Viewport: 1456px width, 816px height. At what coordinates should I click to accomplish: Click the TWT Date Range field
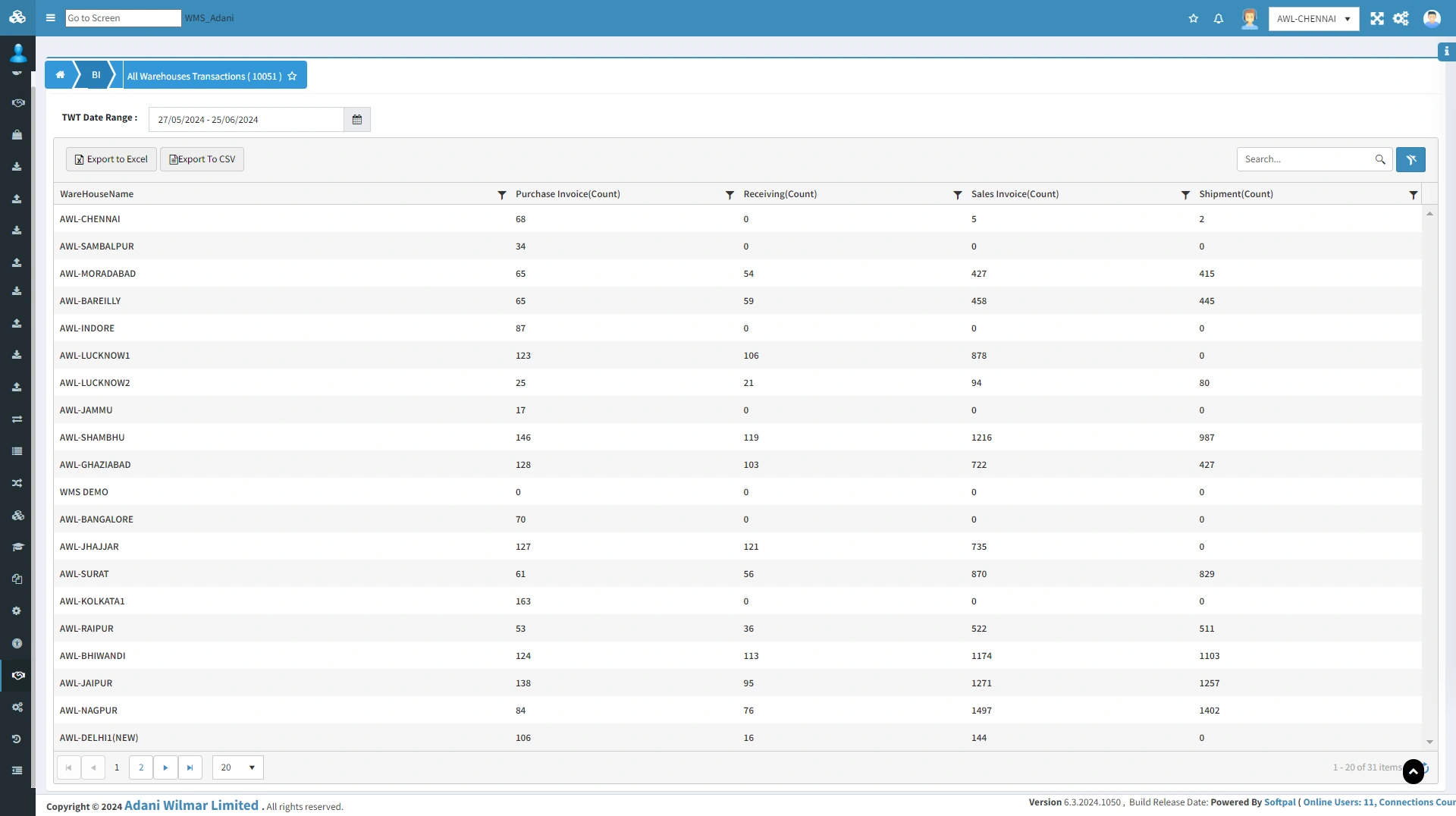pos(246,120)
